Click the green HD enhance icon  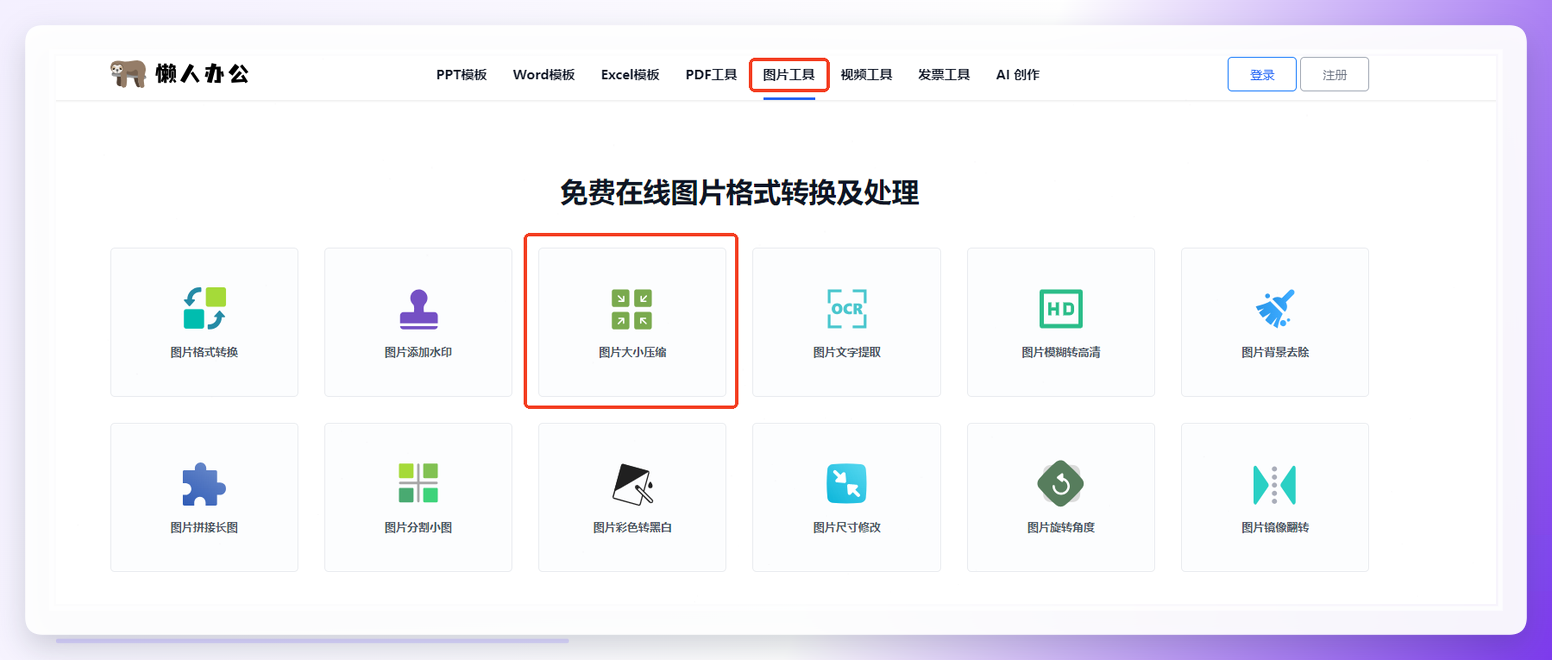coord(1060,309)
